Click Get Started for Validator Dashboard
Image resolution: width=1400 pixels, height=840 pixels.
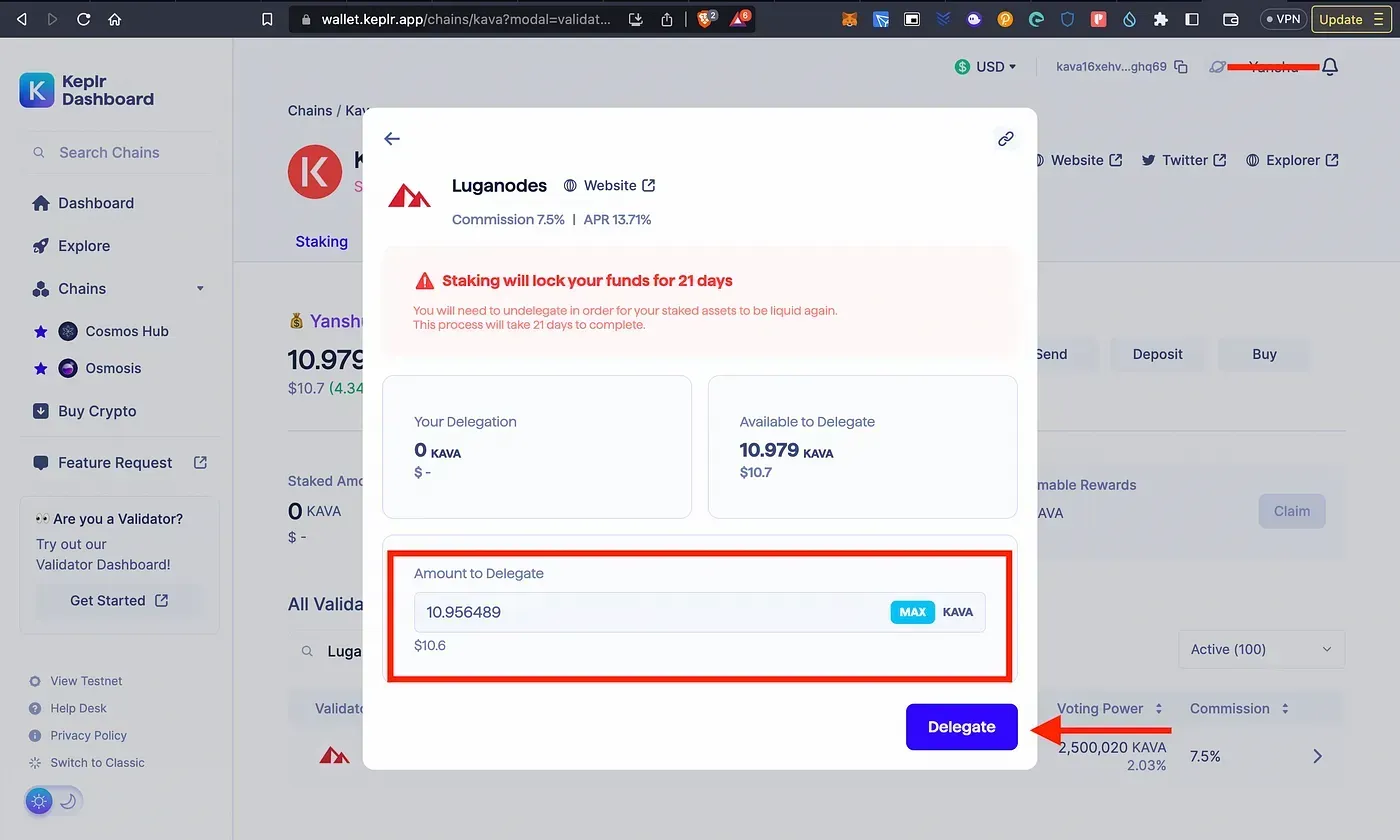tap(119, 600)
